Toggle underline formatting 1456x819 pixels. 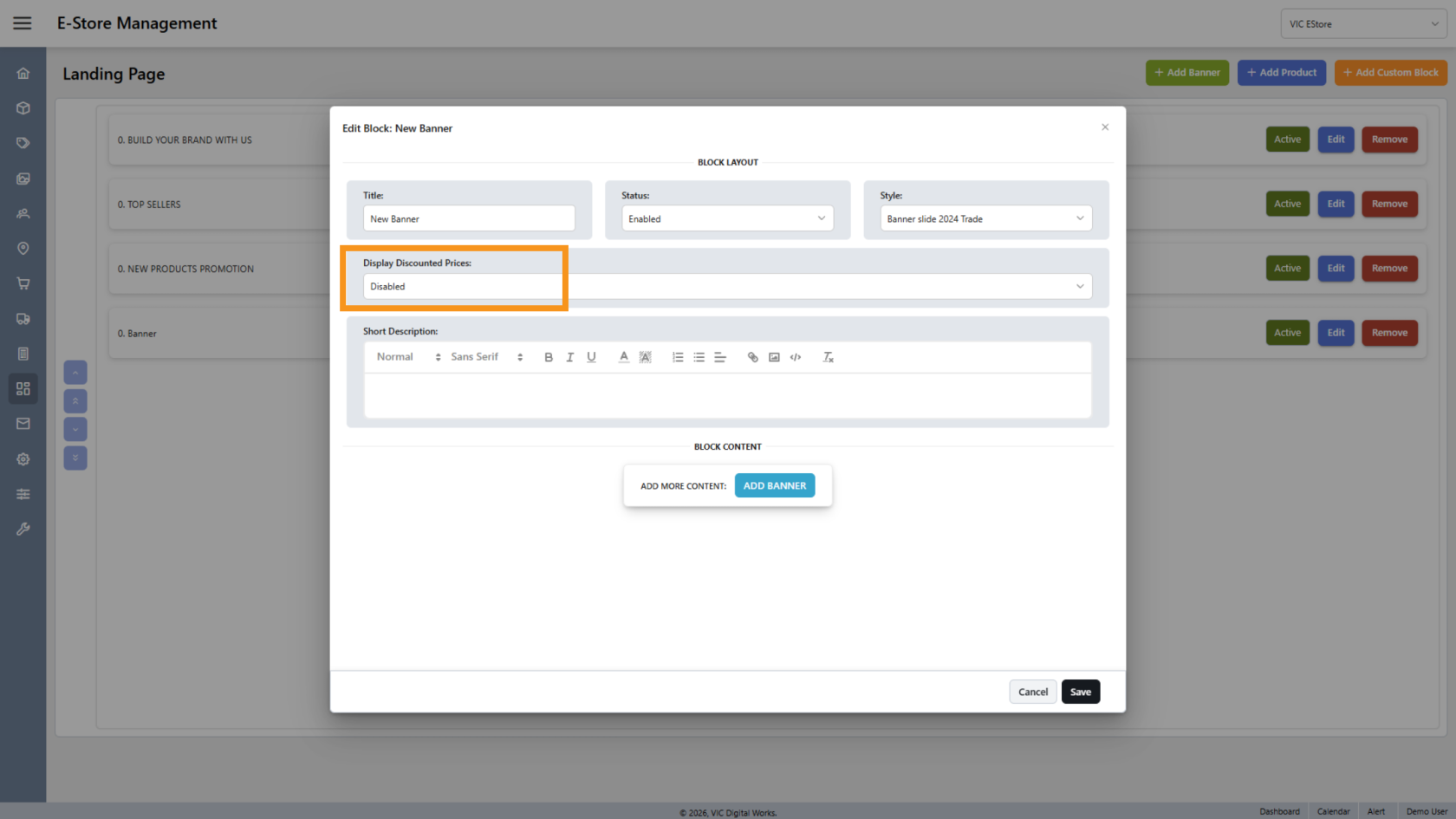[591, 357]
